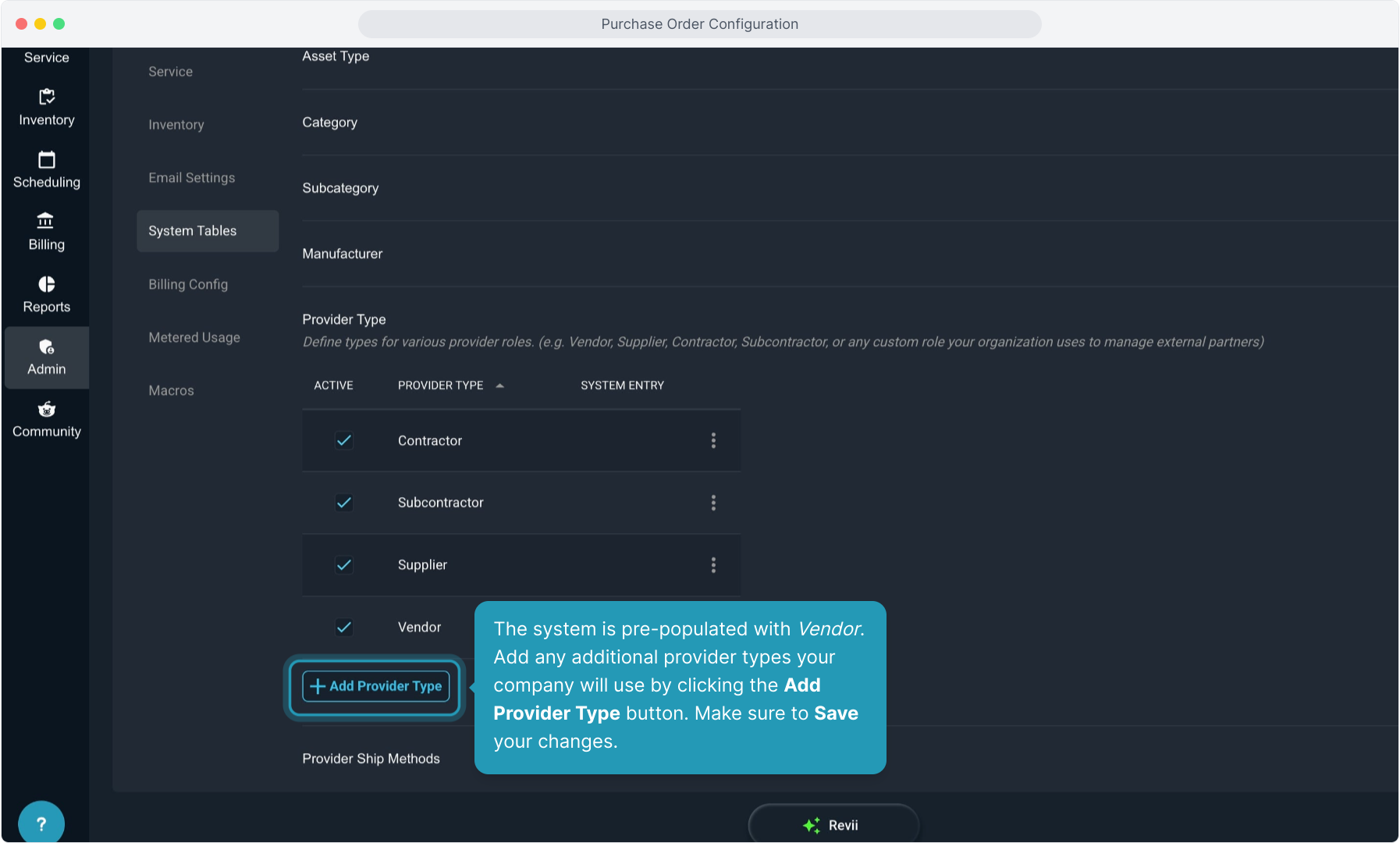Viewport: 1400px width, 843px height.
Task: Disable the Vendor active checkbox
Action: pyautogui.click(x=344, y=628)
